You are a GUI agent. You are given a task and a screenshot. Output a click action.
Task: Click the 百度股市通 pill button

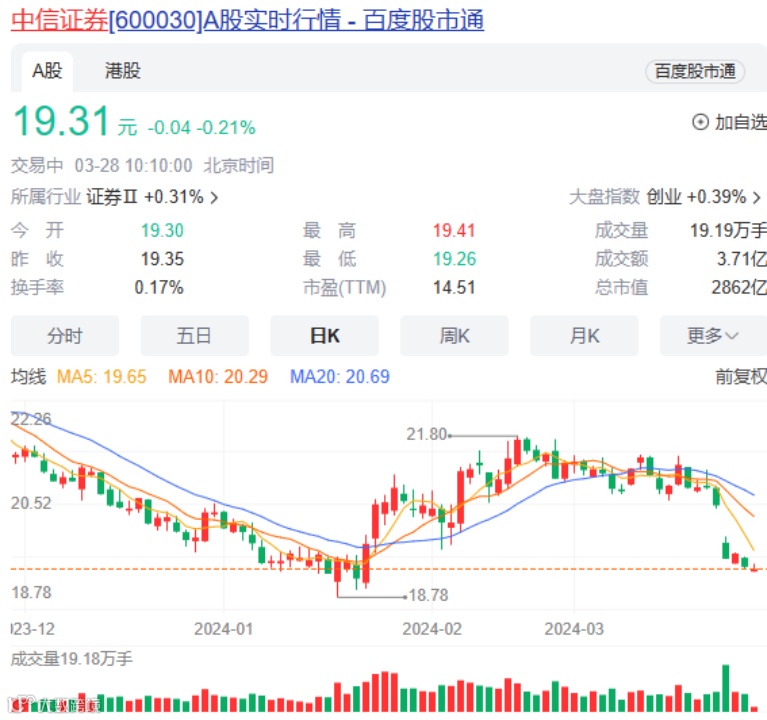coord(695,71)
